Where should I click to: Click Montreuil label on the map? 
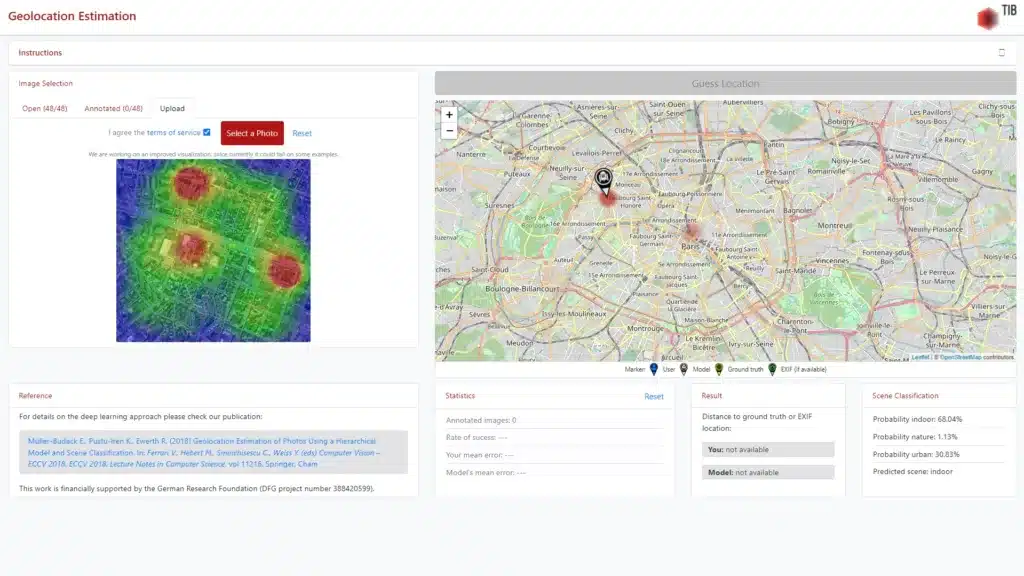click(x=835, y=225)
